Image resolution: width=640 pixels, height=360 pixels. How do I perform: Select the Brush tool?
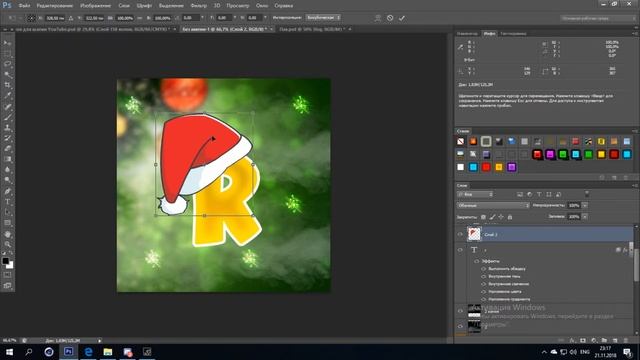(7, 118)
